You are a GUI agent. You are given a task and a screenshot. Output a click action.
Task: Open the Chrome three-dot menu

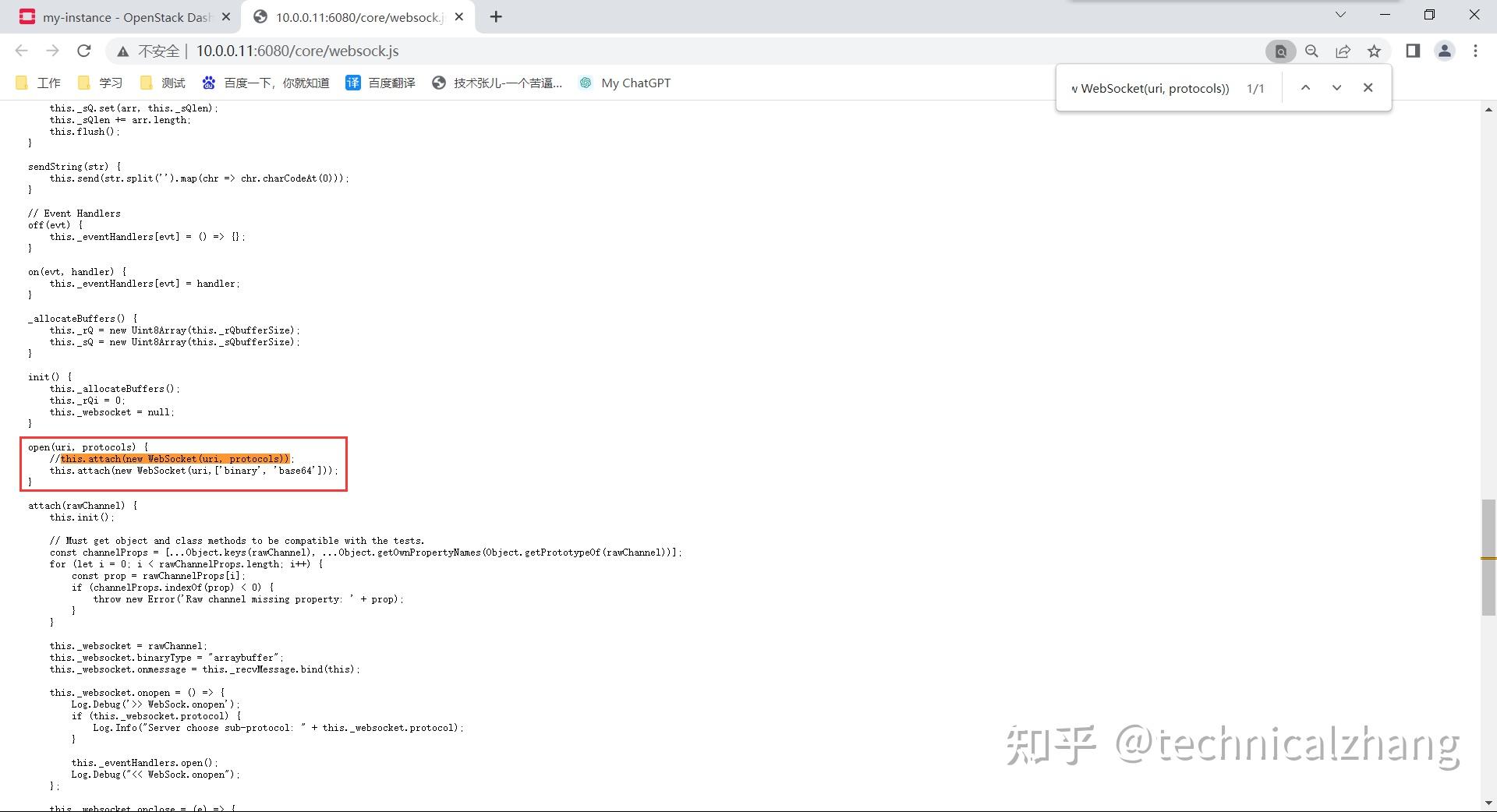(x=1475, y=51)
